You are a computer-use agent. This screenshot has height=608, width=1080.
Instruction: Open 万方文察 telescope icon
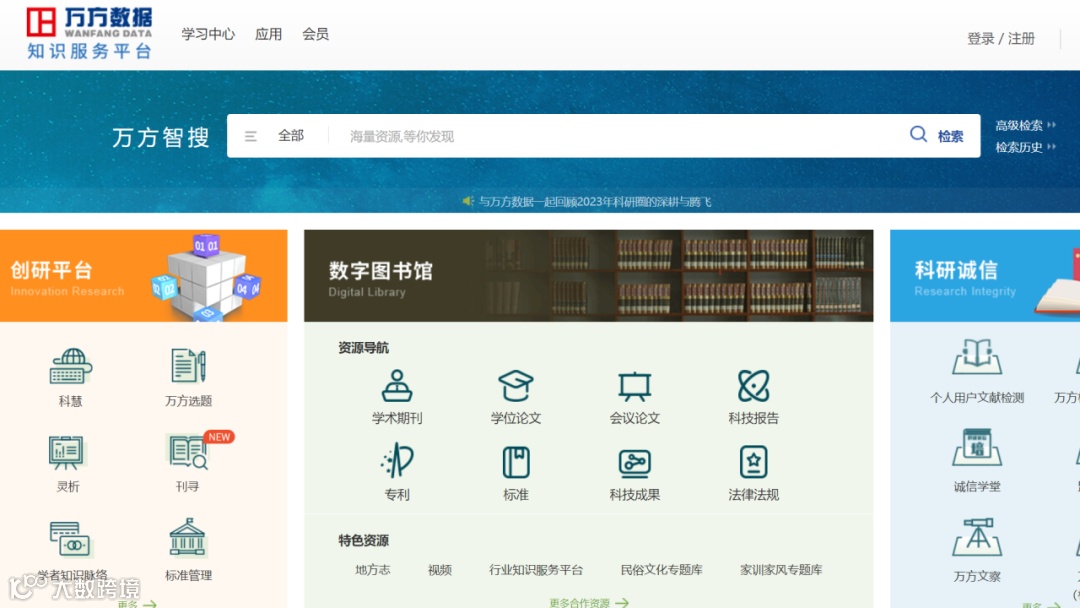tap(977, 537)
